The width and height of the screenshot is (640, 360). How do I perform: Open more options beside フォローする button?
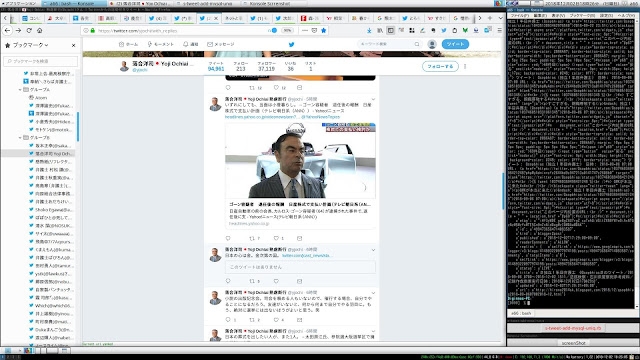pyautogui.click(x=465, y=66)
